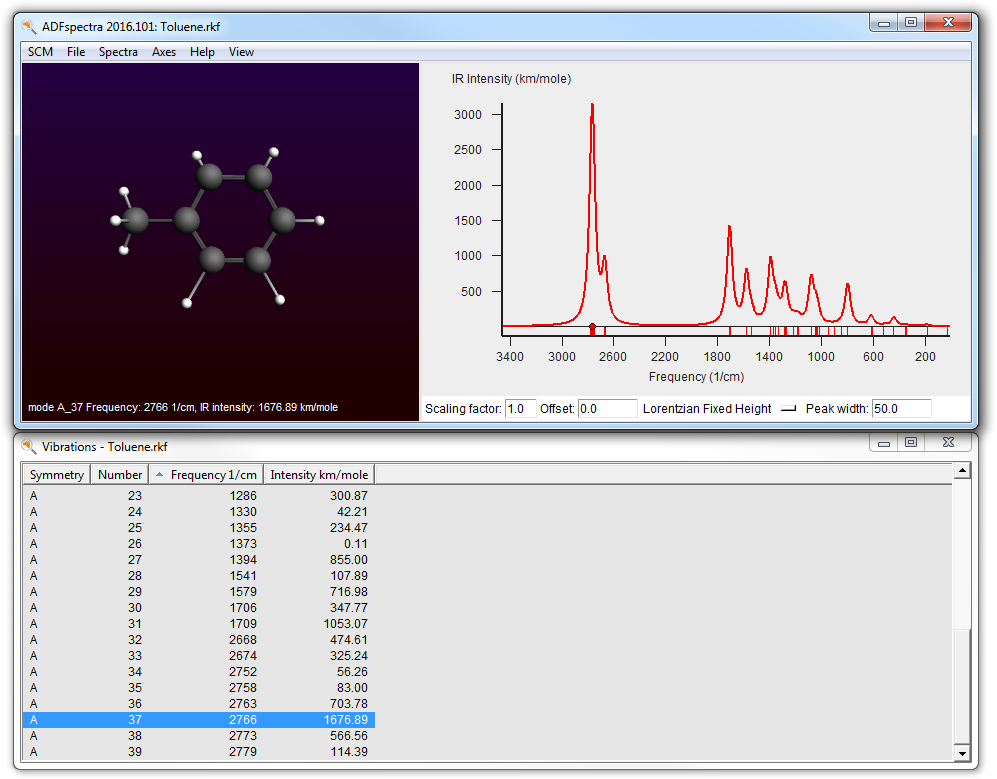Open the SCM menu
997x779 pixels.
40,52
